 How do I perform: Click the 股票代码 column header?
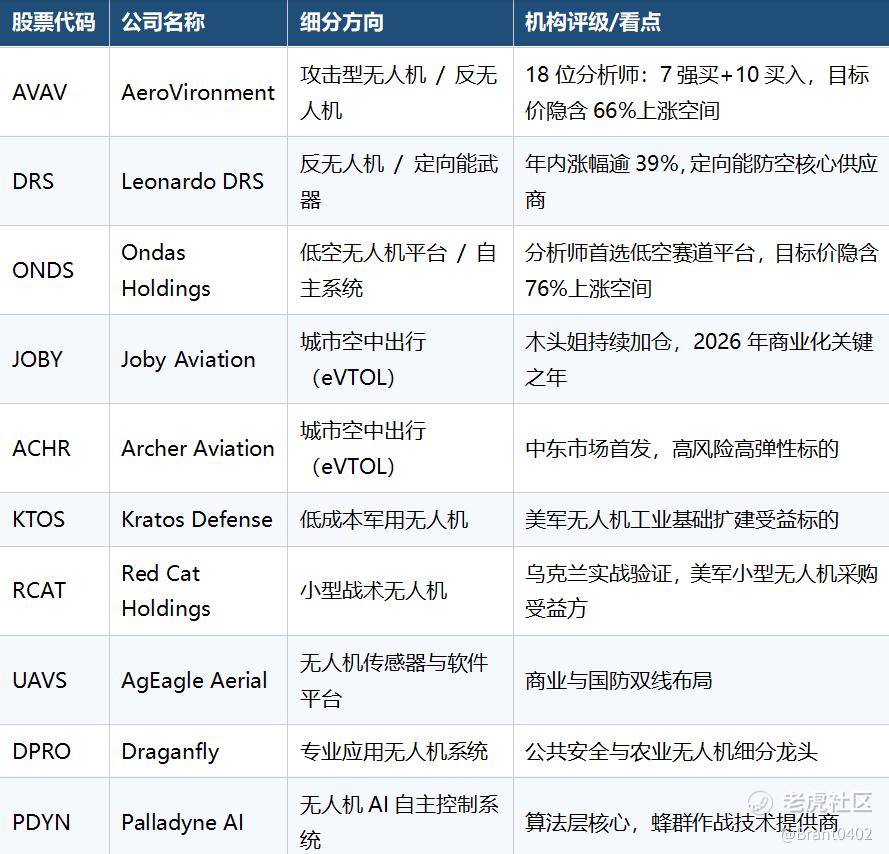(x=54, y=23)
